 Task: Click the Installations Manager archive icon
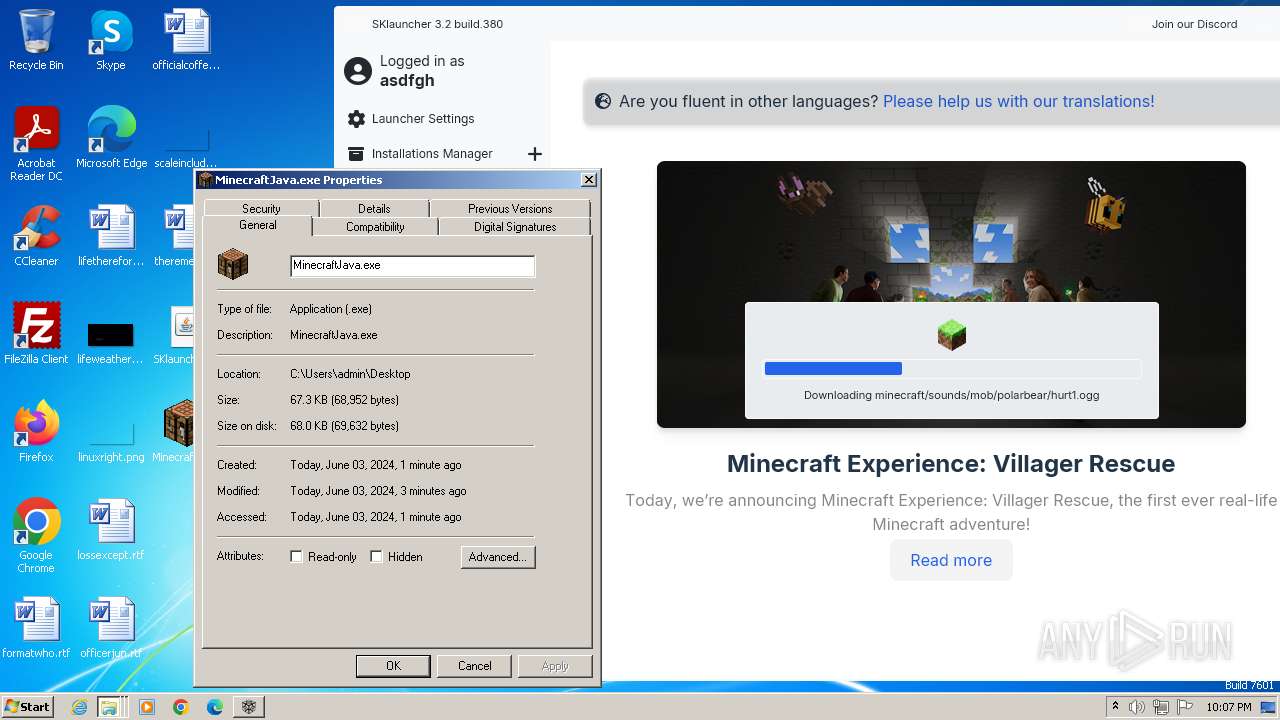(355, 154)
